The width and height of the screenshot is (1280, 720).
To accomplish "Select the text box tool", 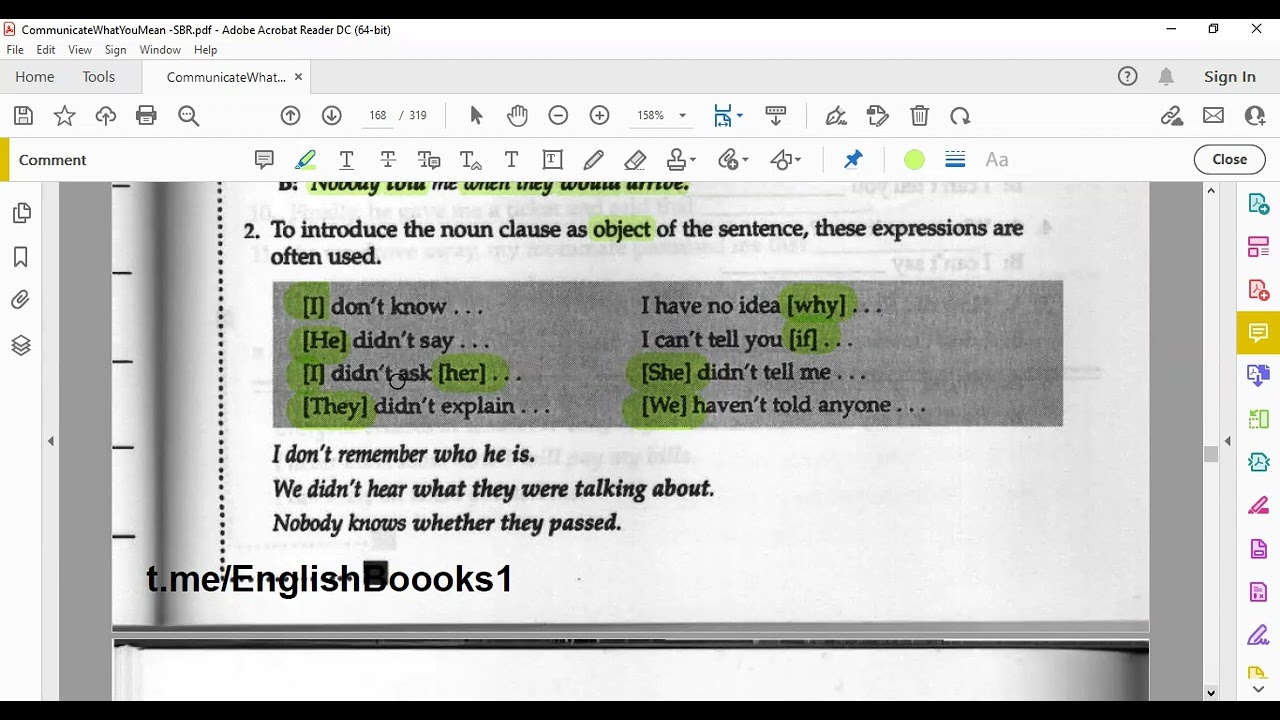I will [552, 160].
